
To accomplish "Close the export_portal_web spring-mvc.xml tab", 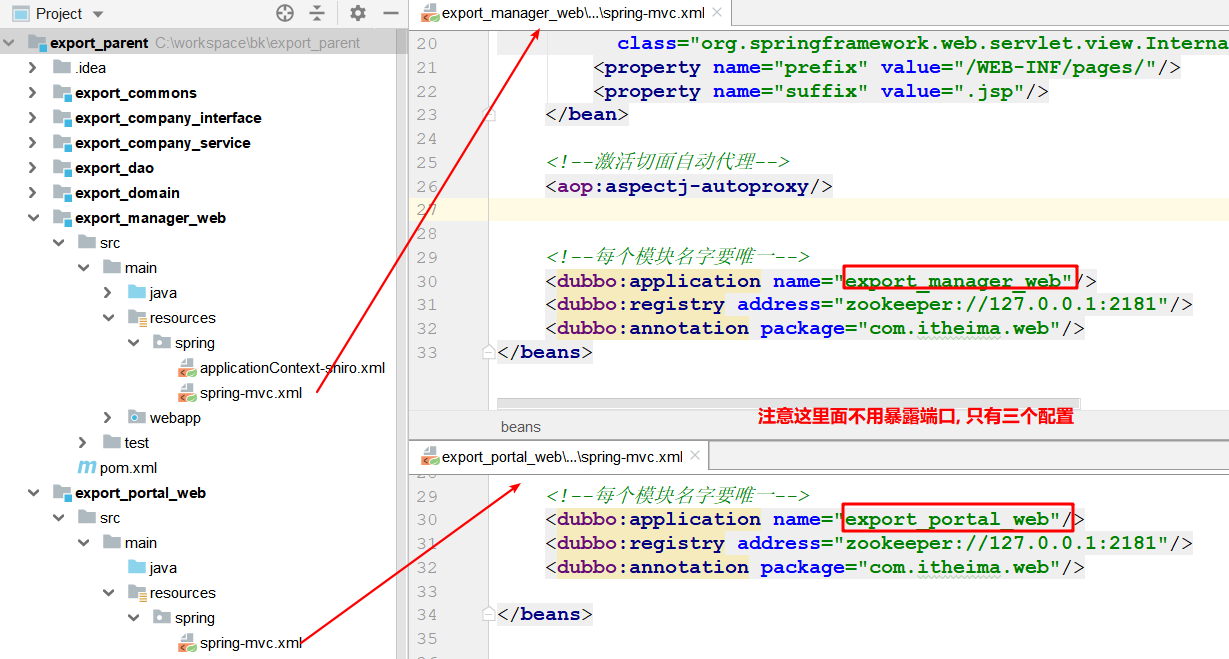I will (696, 456).
